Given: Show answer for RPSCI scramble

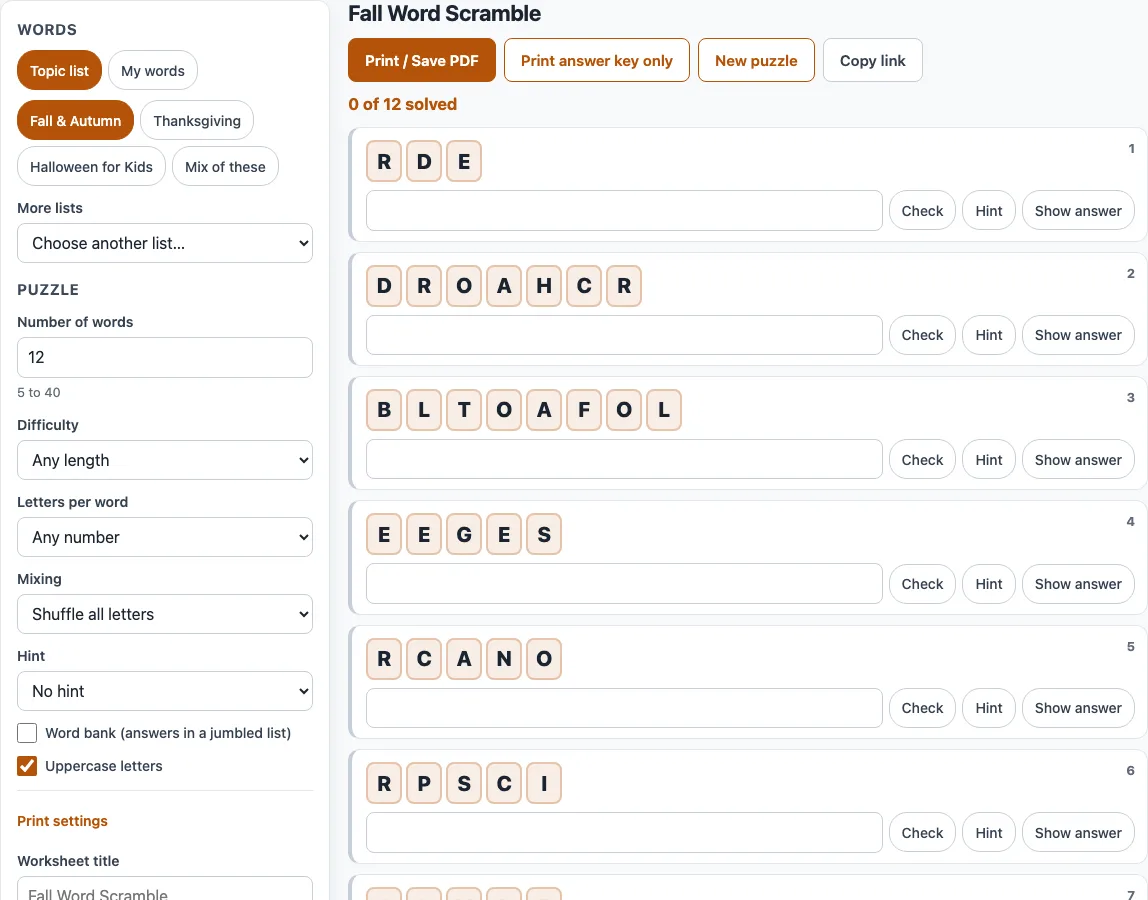Looking at the screenshot, I should click(x=1078, y=833).
